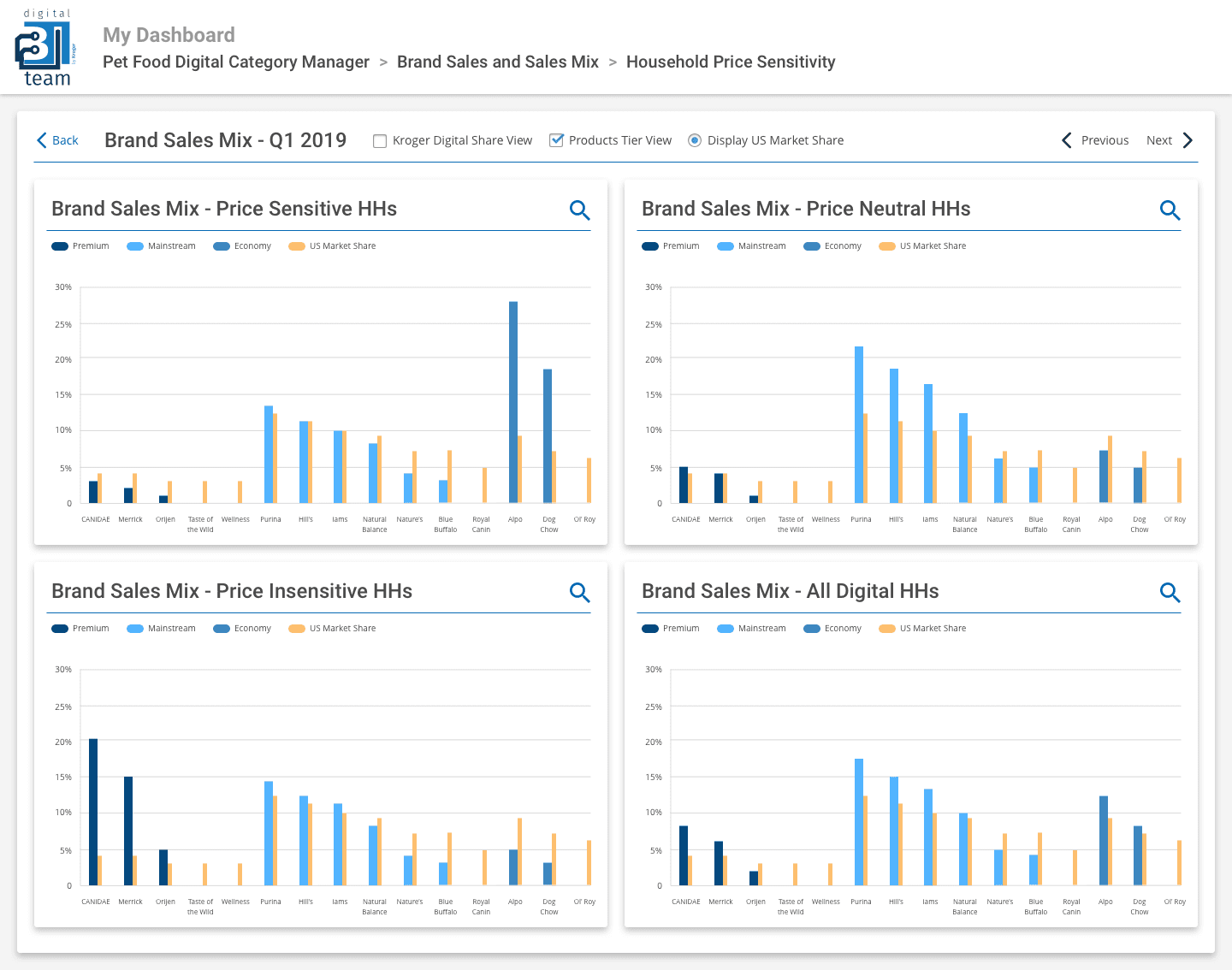
Task: Click Merrick premium bar, Price Insensitive chart
Action: click(x=128, y=831)
